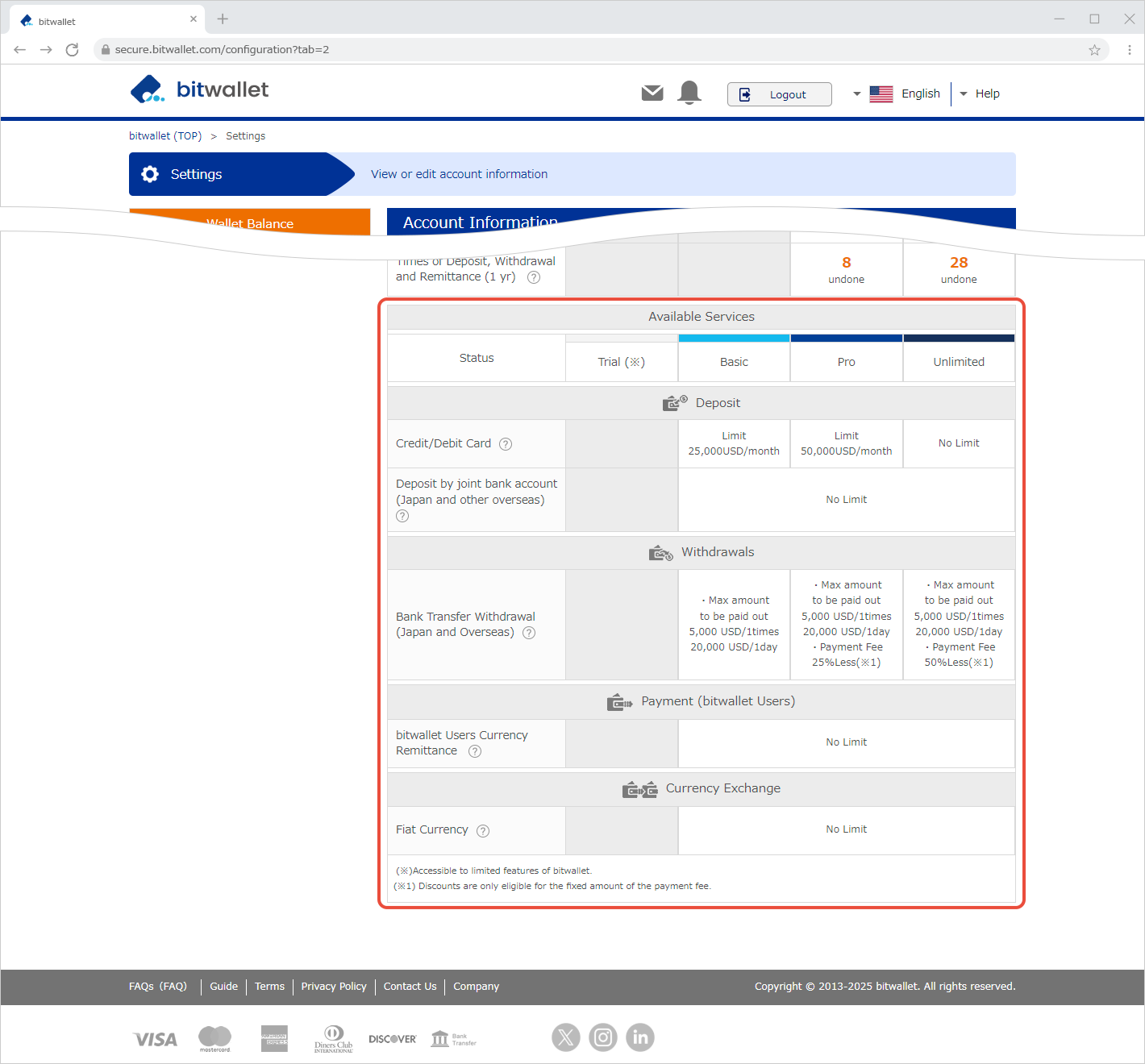
Task: Visit the Instagram icon in footer
Action: click(x=603, y=1037)
